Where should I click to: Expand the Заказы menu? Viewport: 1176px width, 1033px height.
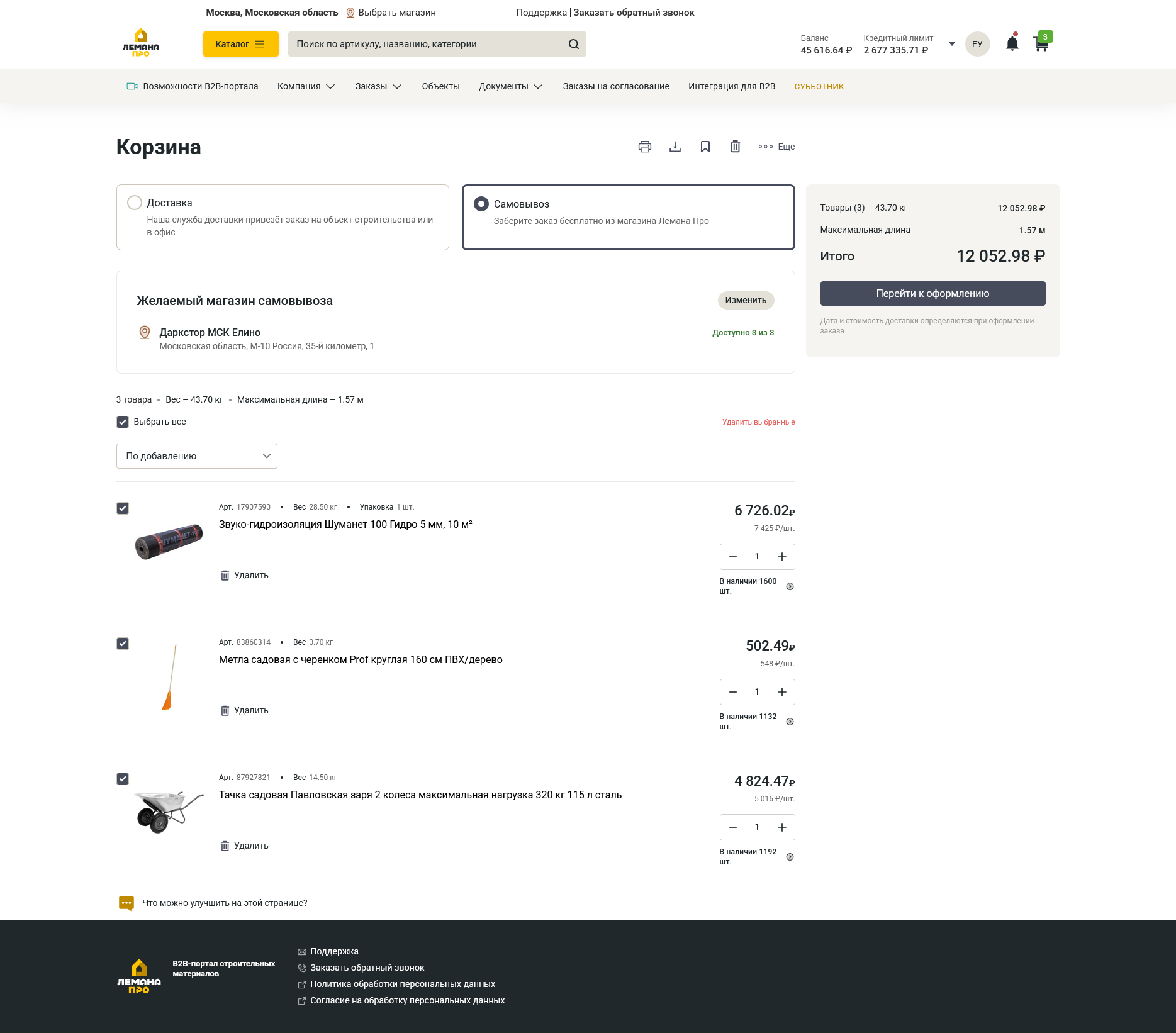(x=378, y=86)
